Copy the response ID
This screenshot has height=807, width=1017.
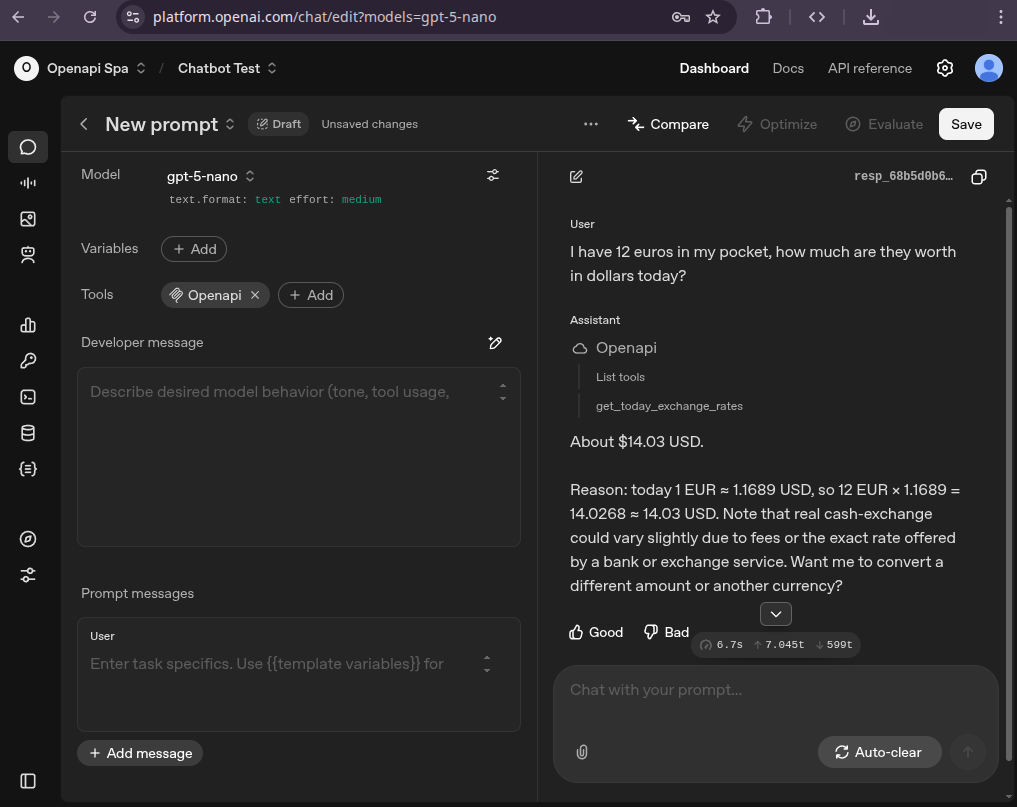979,177
